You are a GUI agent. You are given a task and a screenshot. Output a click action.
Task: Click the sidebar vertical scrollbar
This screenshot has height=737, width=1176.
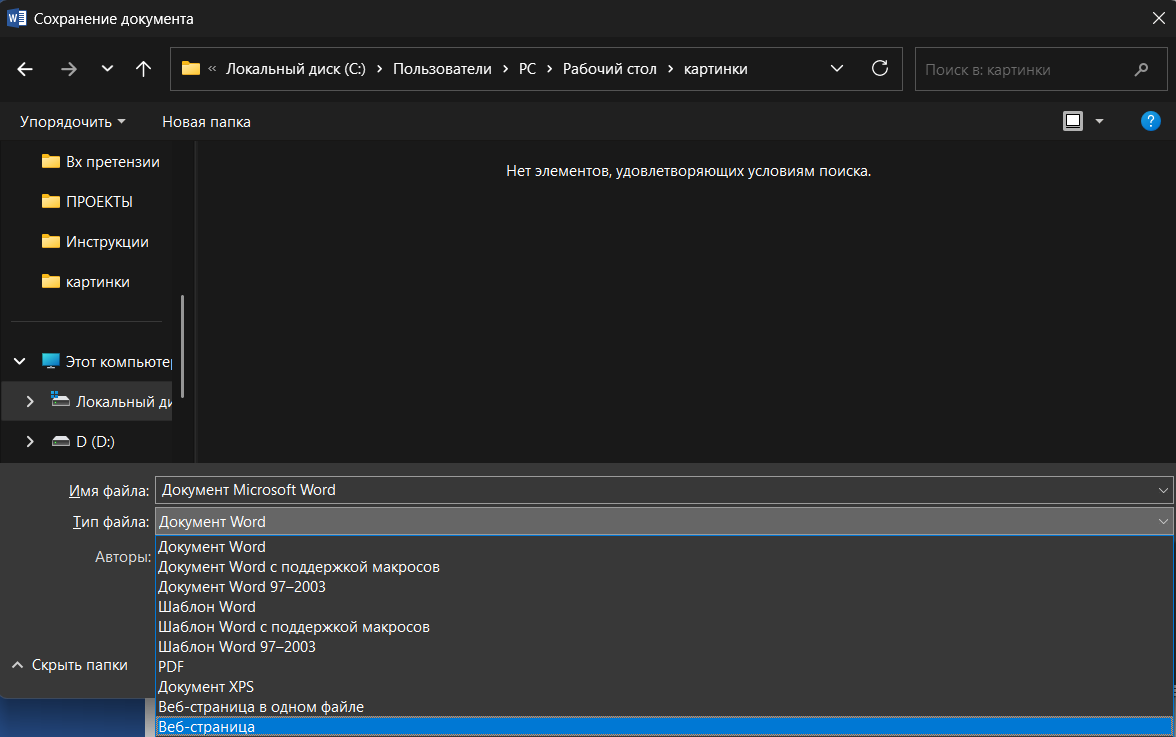click(182, 346)
